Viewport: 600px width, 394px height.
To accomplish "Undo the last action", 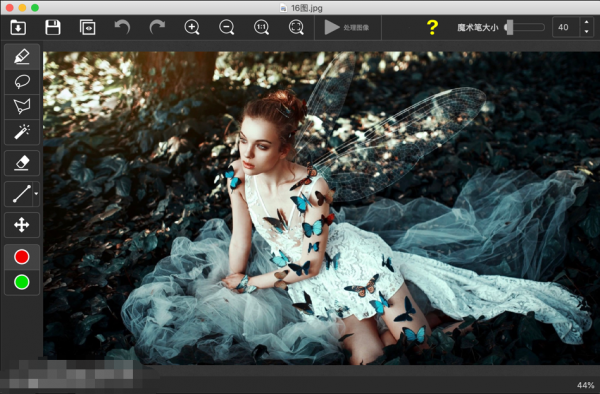I will coord(122,28).
